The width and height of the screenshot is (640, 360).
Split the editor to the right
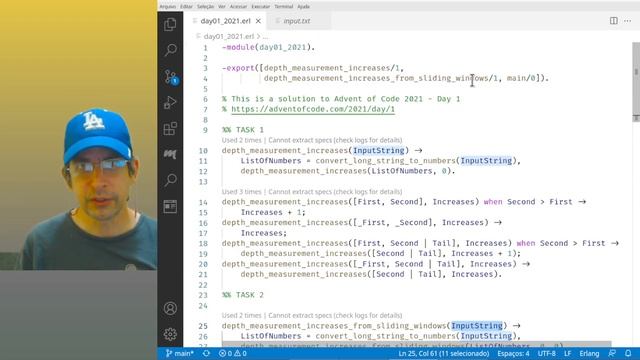[x=613, y=21]
